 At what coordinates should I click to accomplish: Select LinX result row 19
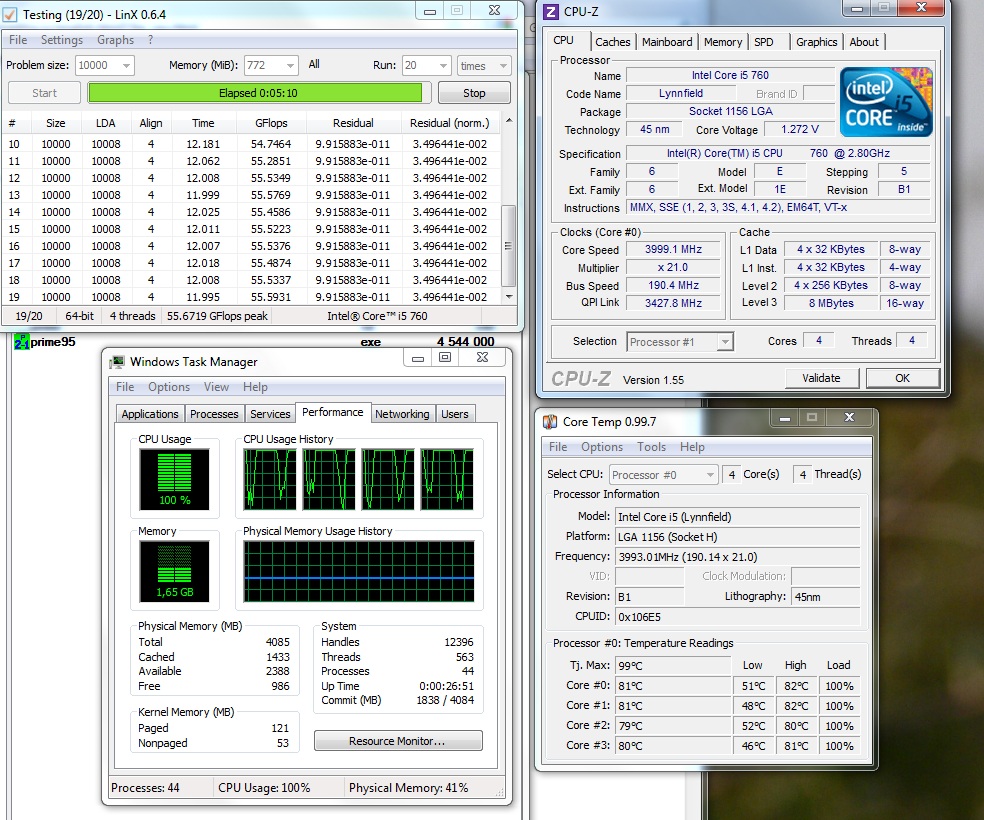point(251,297)
